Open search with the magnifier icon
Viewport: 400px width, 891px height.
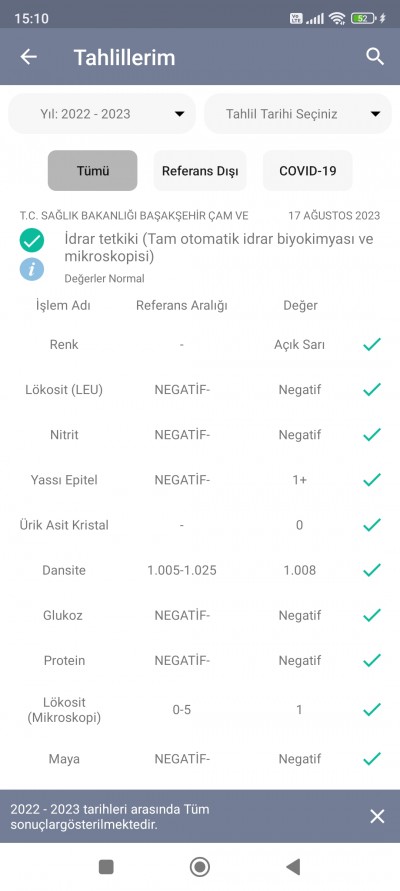(x=374, y=57)
